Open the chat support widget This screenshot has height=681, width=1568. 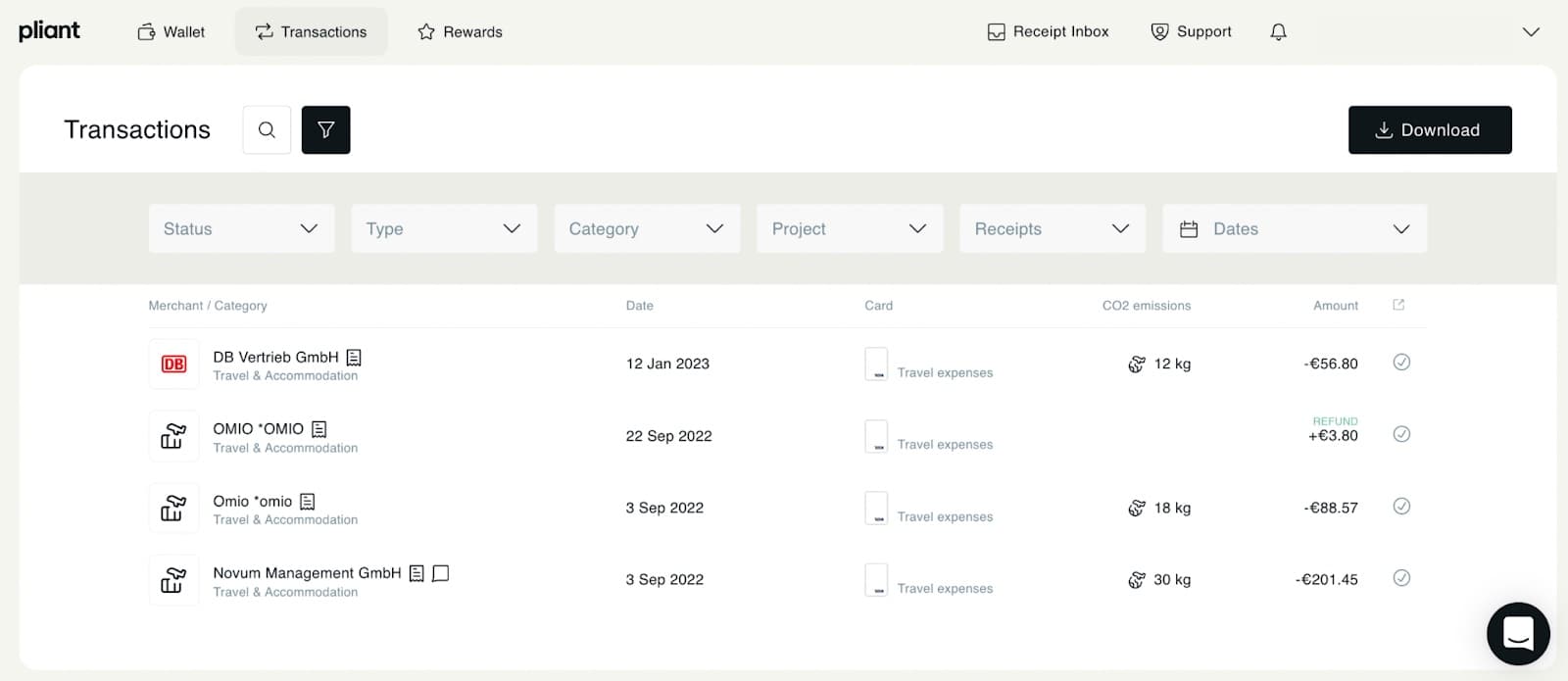click(x=1517, y=634)
